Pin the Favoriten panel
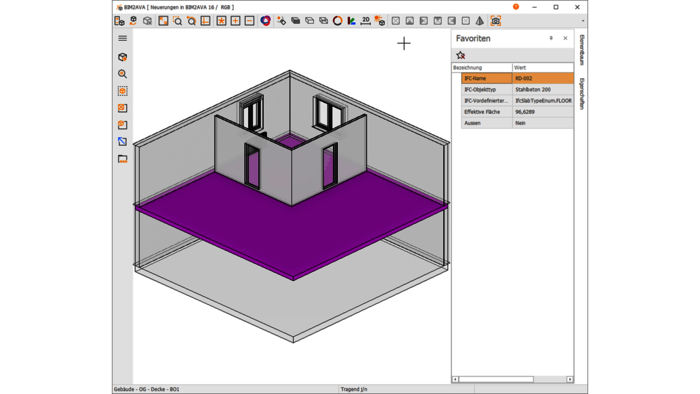Image resolution: width=700 pixels, height=394 pixels. click(551, 38)
